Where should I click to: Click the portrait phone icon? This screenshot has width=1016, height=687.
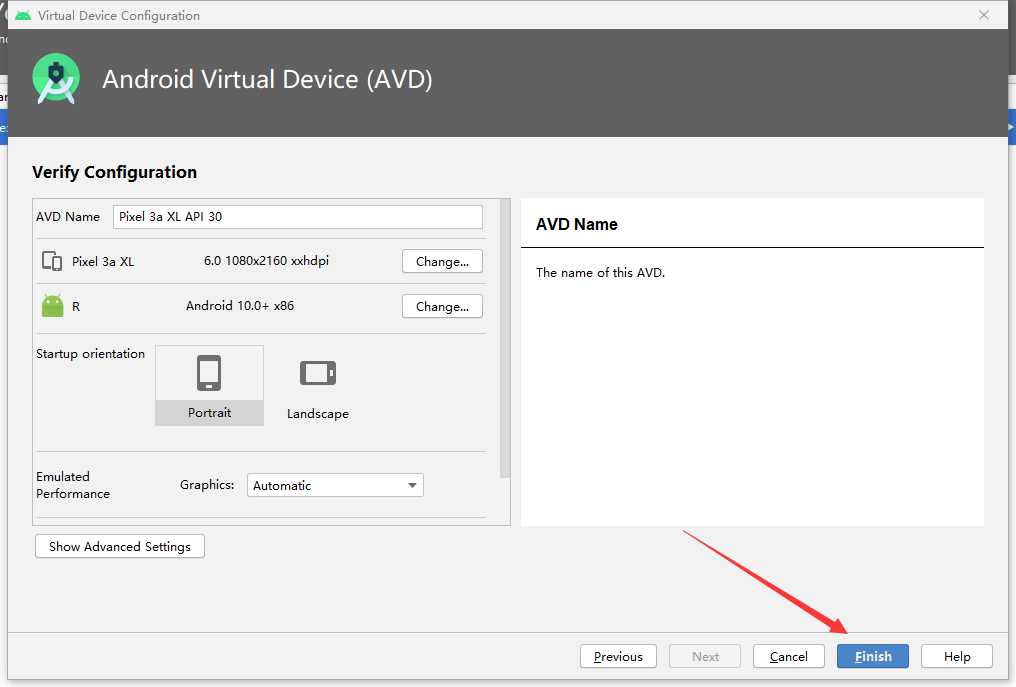click(x=209, y=373)
